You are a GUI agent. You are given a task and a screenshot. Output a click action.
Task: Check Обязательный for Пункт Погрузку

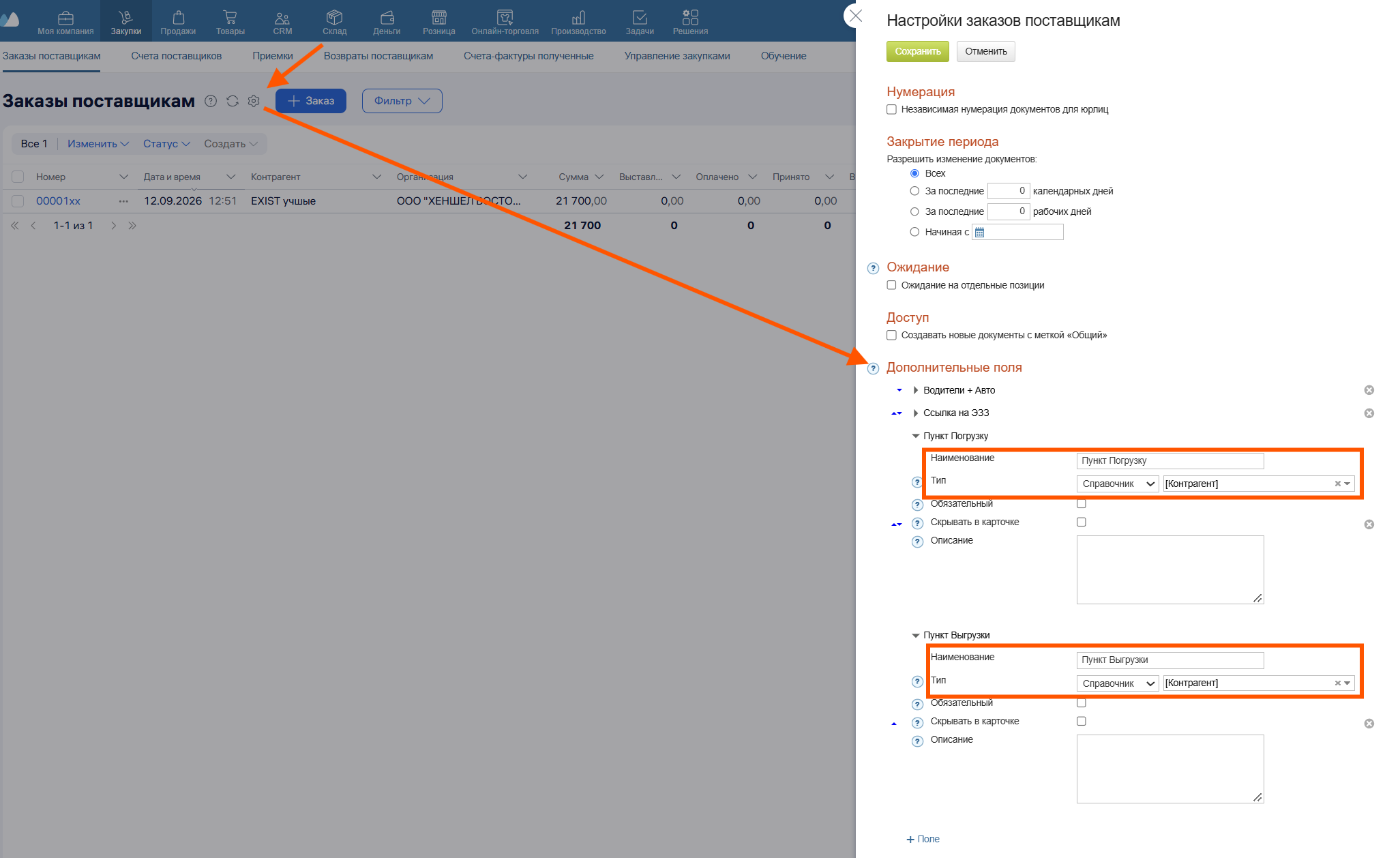tap(1081, 503)
